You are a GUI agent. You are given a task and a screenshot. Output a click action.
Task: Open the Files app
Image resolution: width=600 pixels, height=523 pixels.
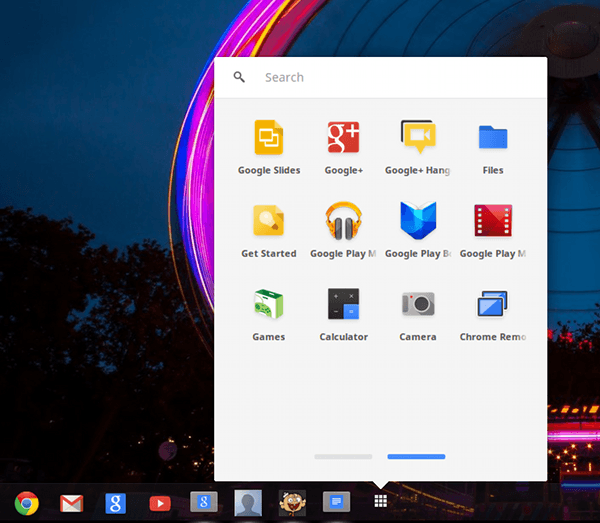pos(493,137)
